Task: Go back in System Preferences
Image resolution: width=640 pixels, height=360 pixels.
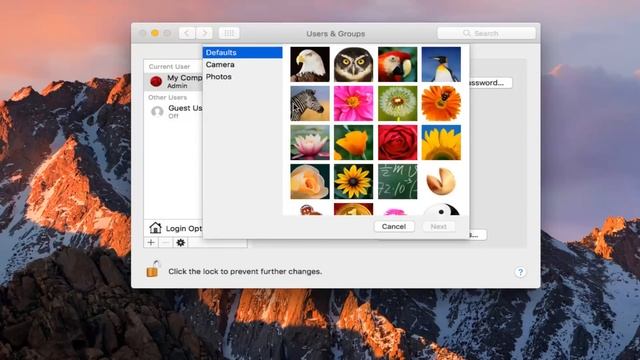Action: (x=187, y=33)
